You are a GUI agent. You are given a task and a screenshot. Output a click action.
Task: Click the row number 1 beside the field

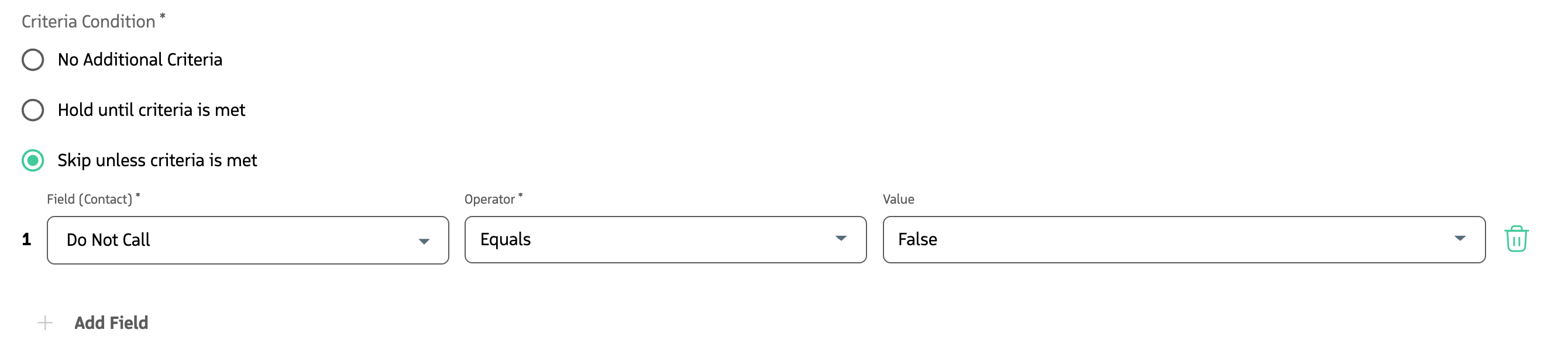26,240
